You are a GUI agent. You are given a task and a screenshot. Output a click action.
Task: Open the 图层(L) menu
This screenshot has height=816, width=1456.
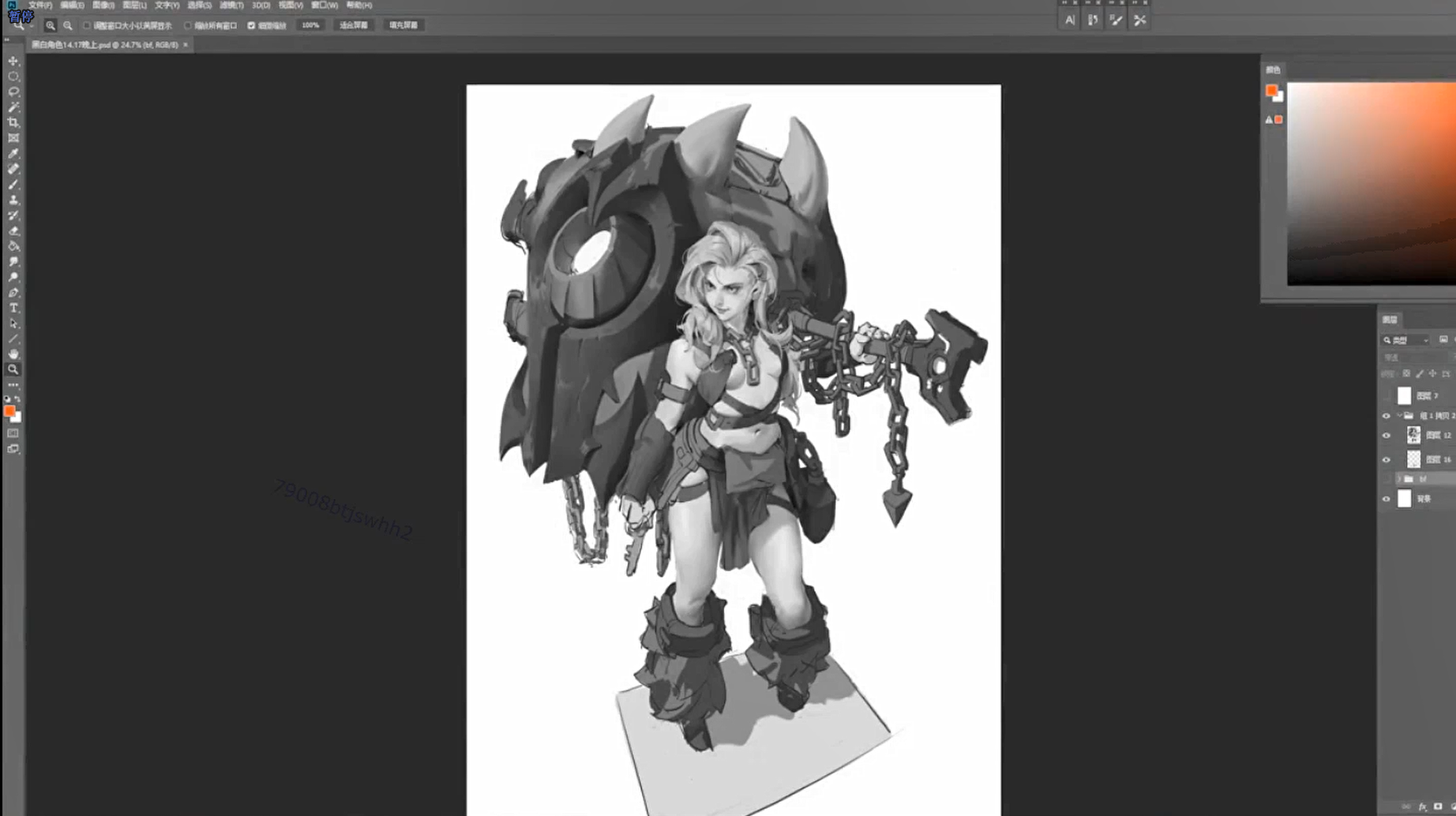coord(135,6)
